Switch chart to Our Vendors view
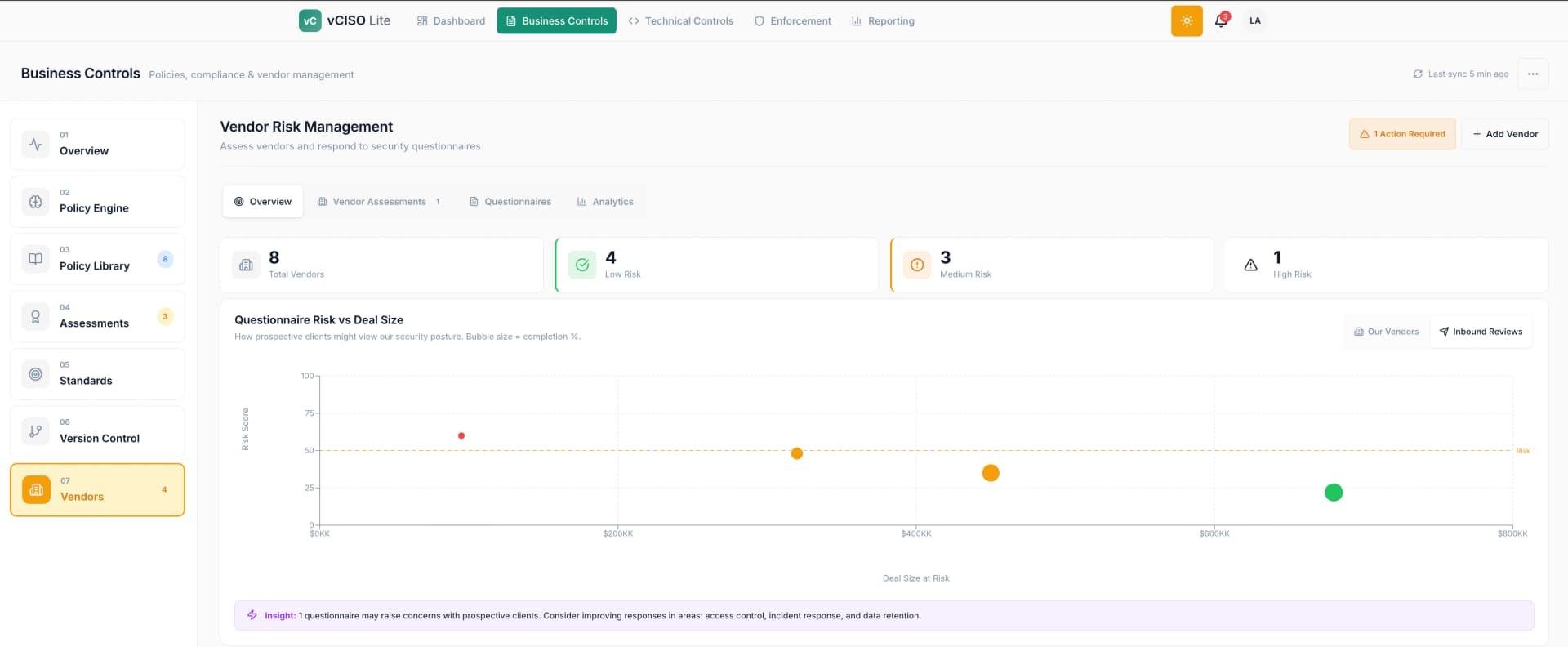Screen dimensions: 1568x647 (x=1387, y=332)
